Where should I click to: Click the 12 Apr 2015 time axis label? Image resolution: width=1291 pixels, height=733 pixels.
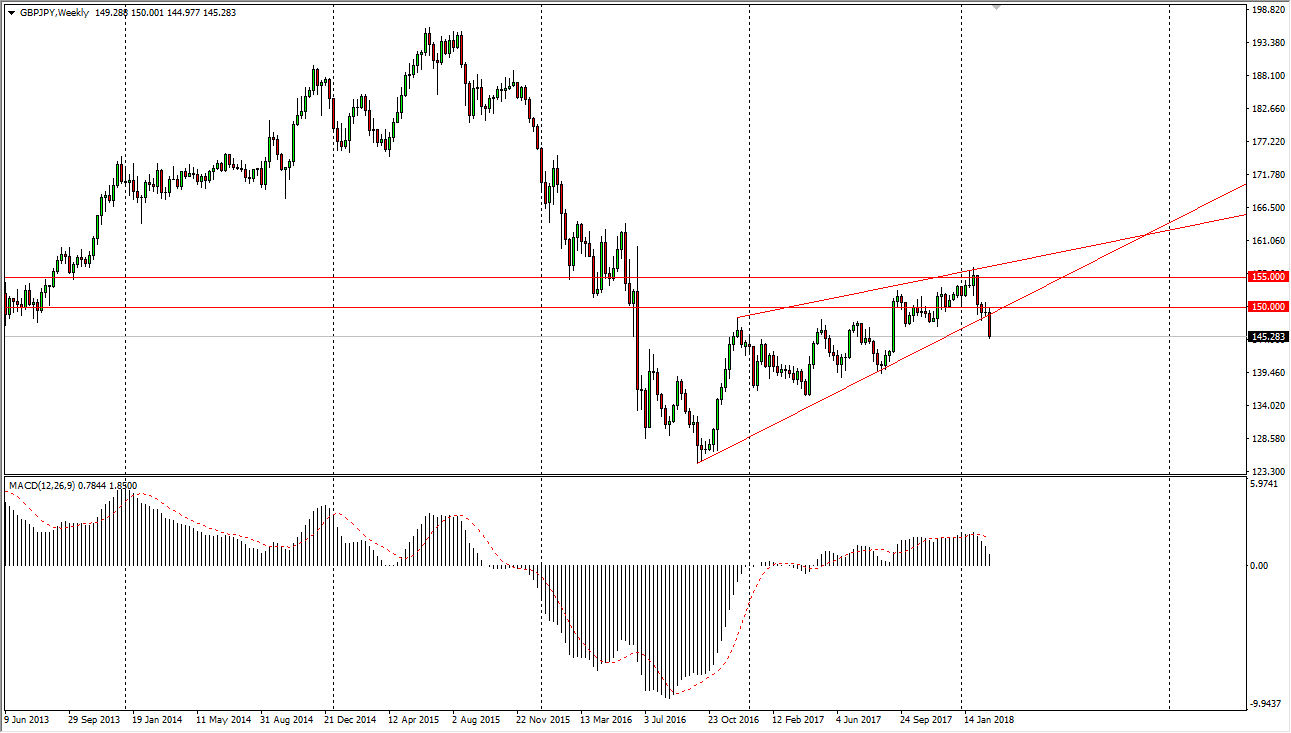click(413, 719)
